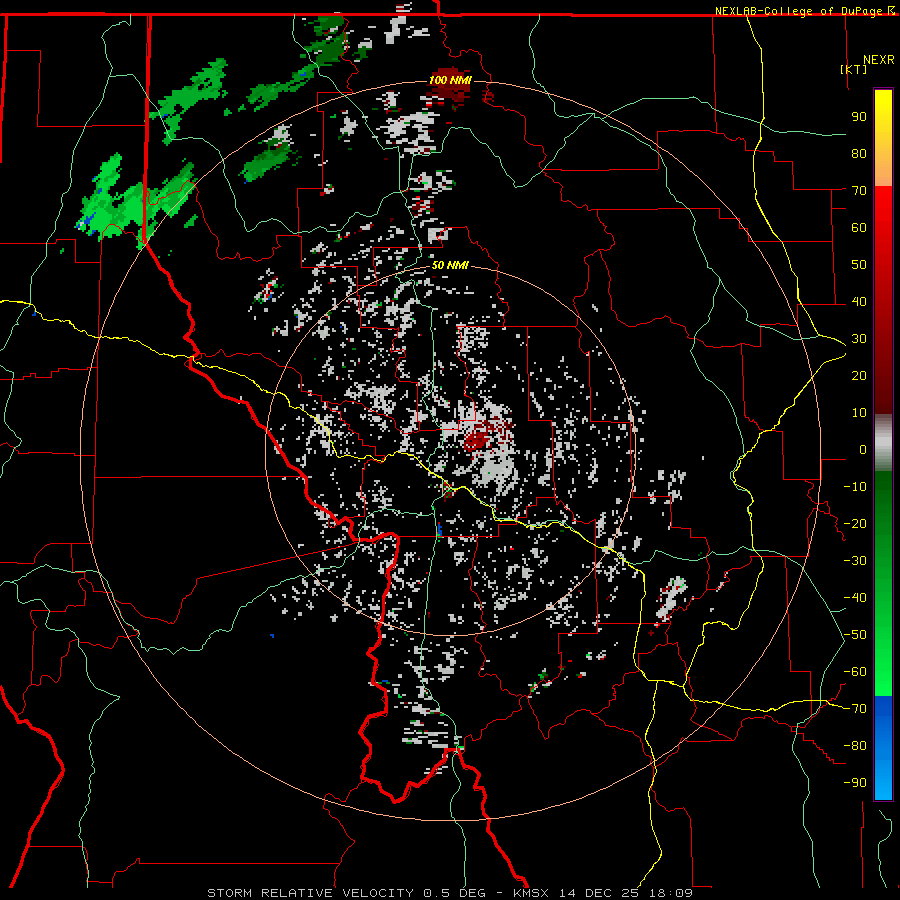The image size is (900, 900).
Task: Click the positive 20 scale value
Action: coord(859,375)
